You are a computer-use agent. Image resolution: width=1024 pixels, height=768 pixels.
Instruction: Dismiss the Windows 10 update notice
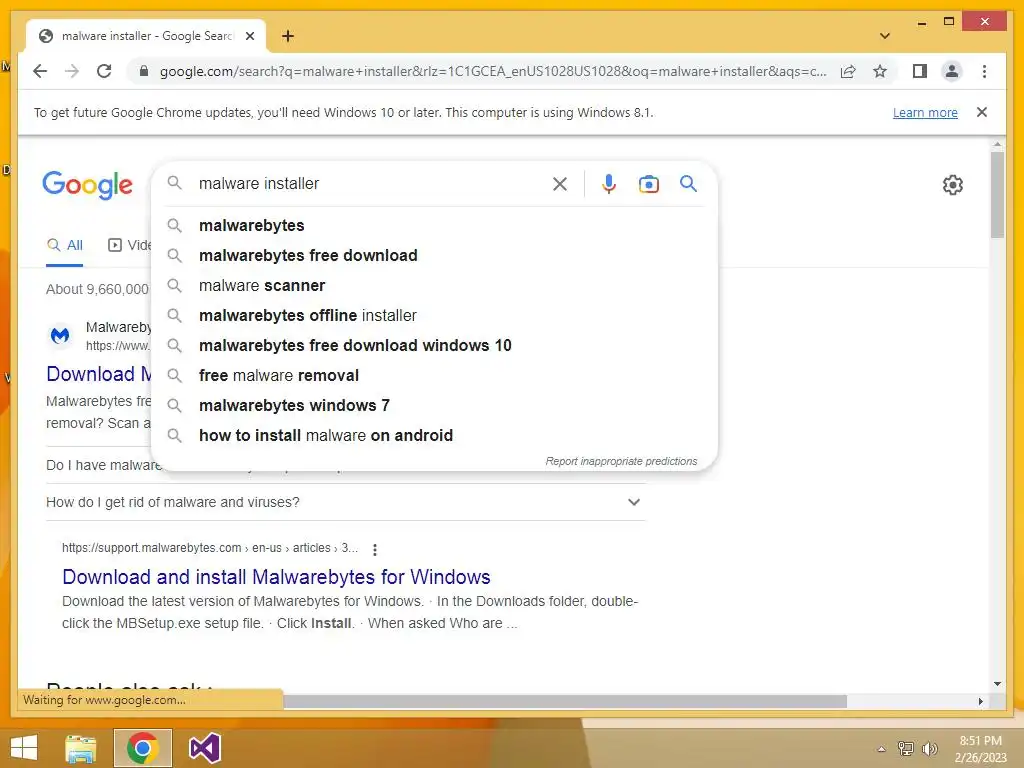pos(982,112)
